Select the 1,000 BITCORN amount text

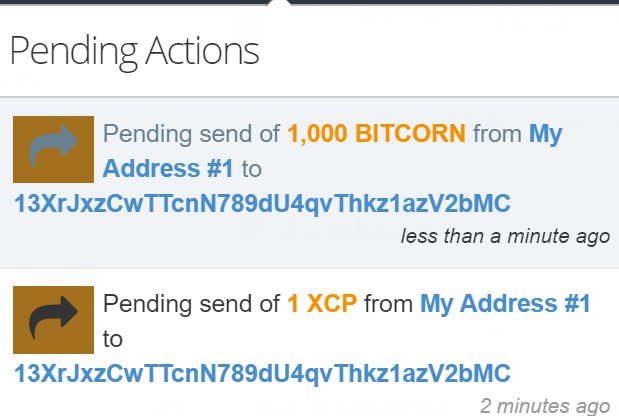tap(377, 133)
